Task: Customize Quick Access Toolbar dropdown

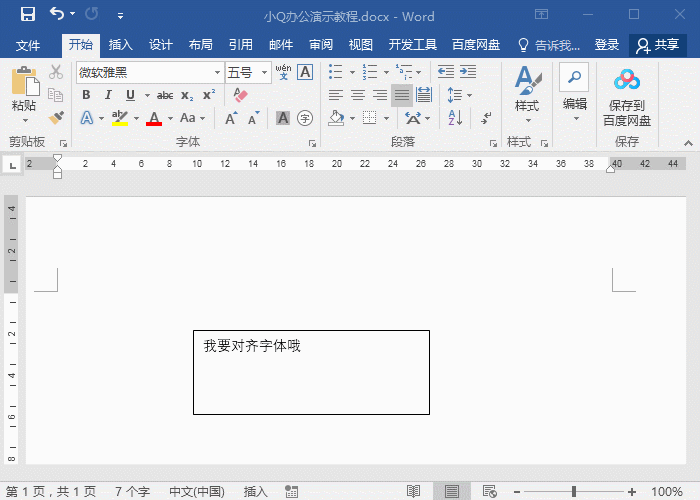Action: 120,16
